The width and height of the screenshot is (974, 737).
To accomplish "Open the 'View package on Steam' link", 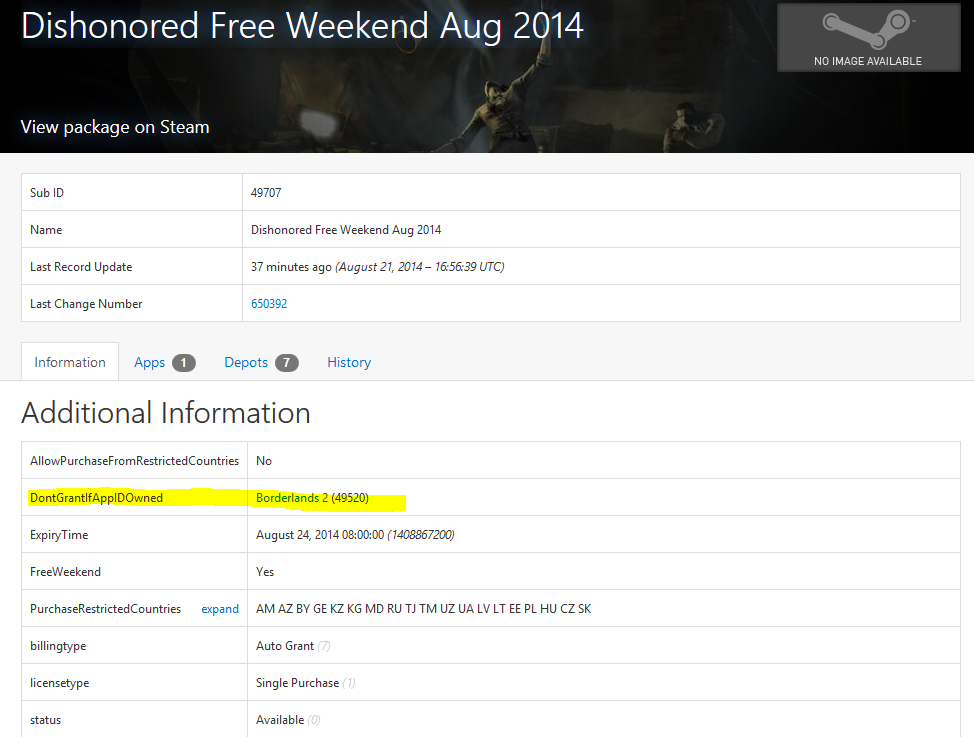I will 115,127.
